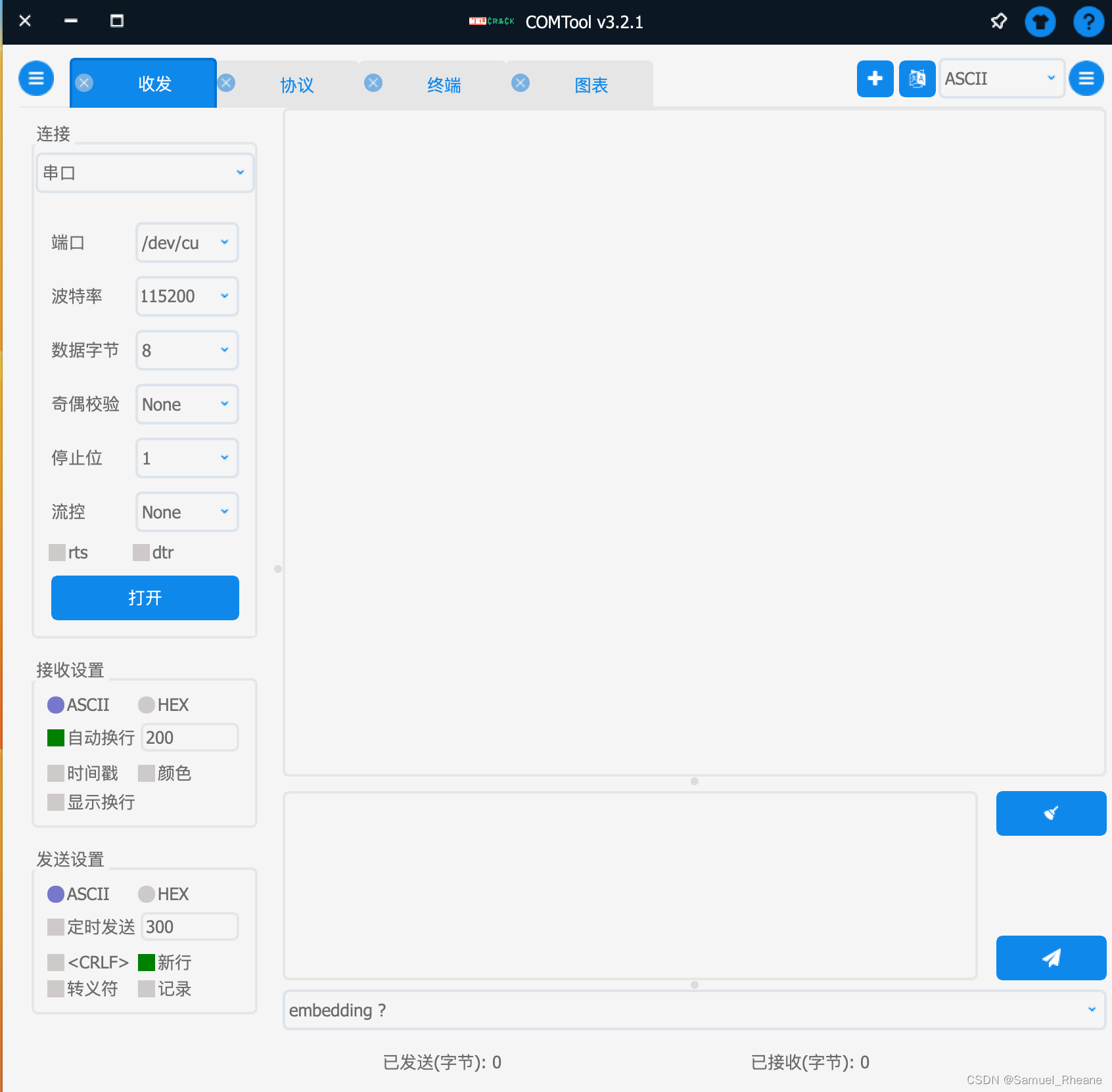Screen dimensions: 1112x1092
Task: Click the file transfer icon beside plus button
Action: pyautogui.click(x=916, y=79)
